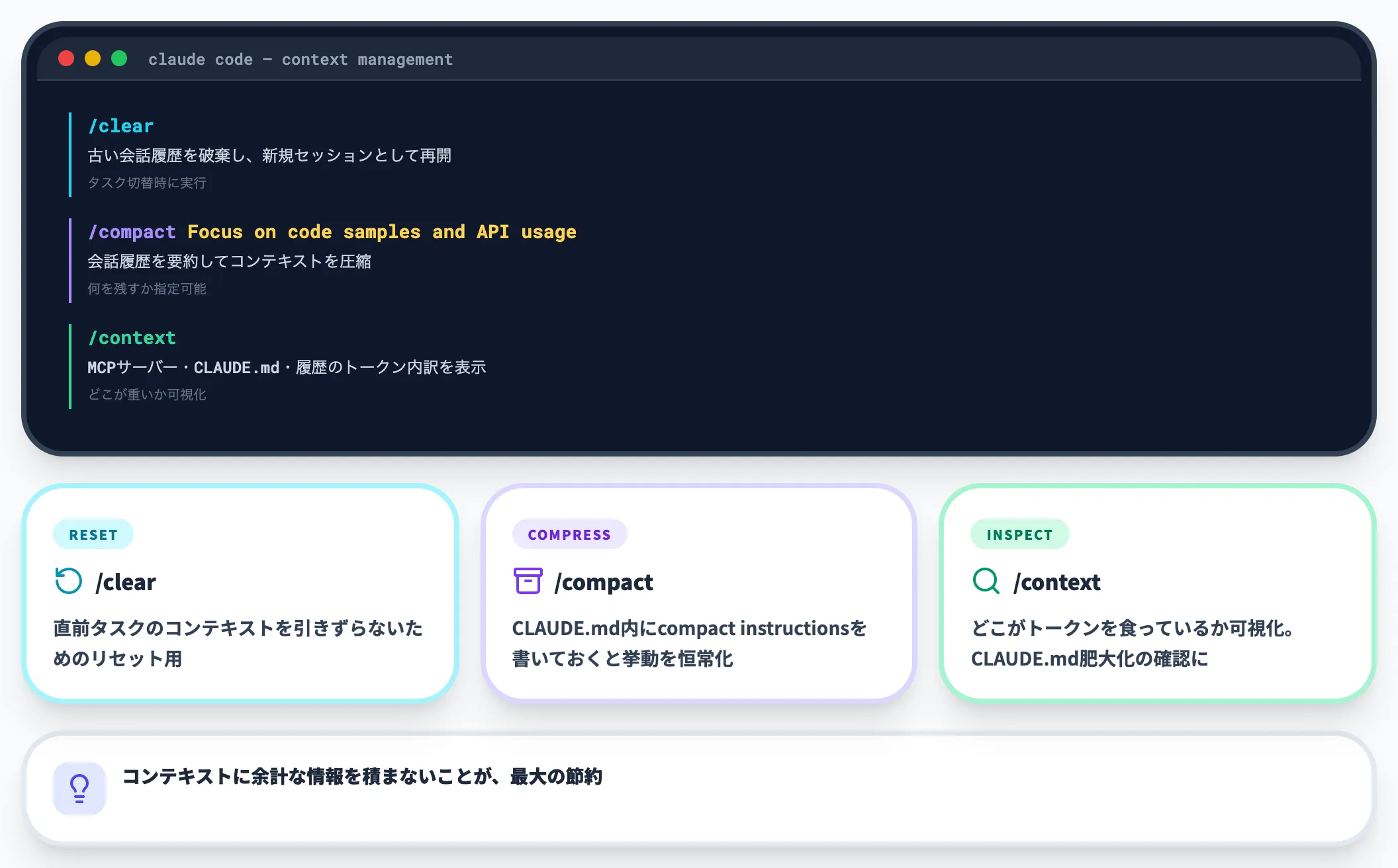Click the INSPECT badge
Screen dimensions: 1398x868
pos(1020,535)
